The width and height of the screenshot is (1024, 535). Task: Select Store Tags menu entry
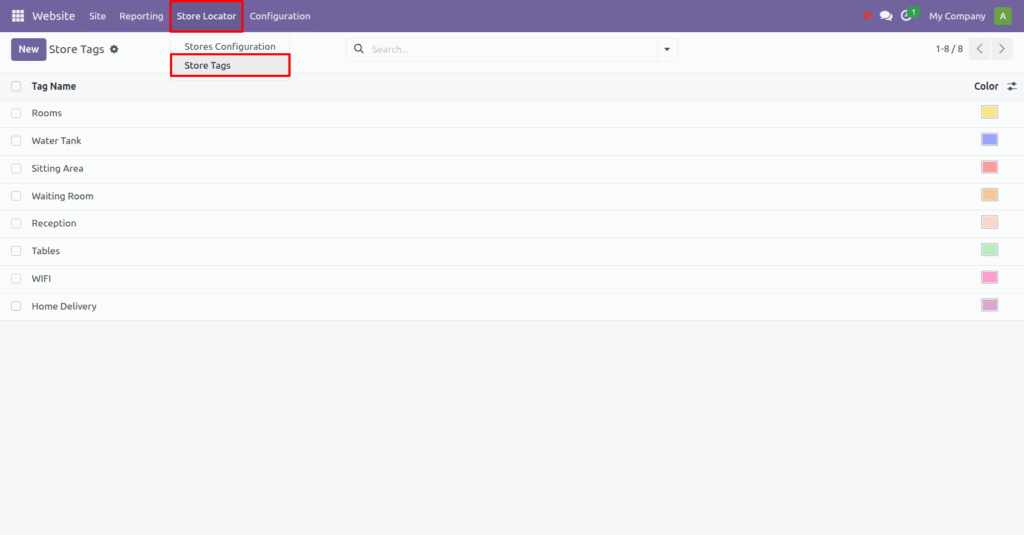(x=230, y=65)
